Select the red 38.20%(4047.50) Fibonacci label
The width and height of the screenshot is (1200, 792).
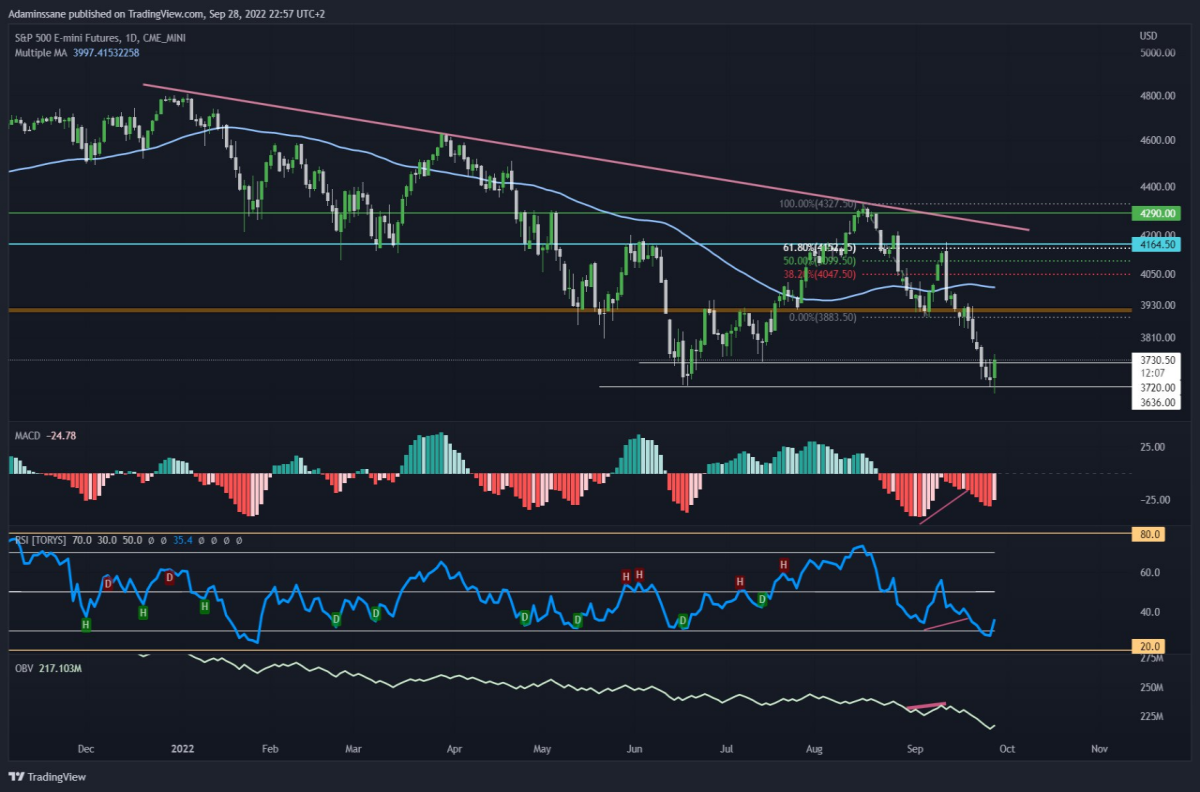(x=817, y=274)
